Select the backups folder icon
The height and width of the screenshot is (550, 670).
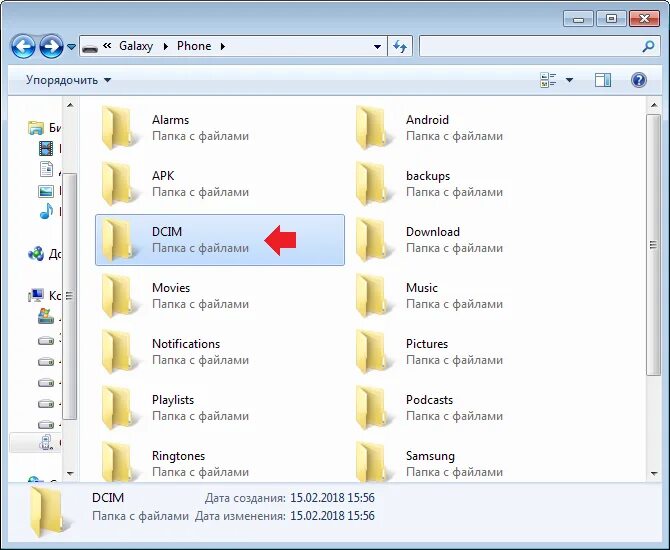pyautogui.click(x=374, y=184)
